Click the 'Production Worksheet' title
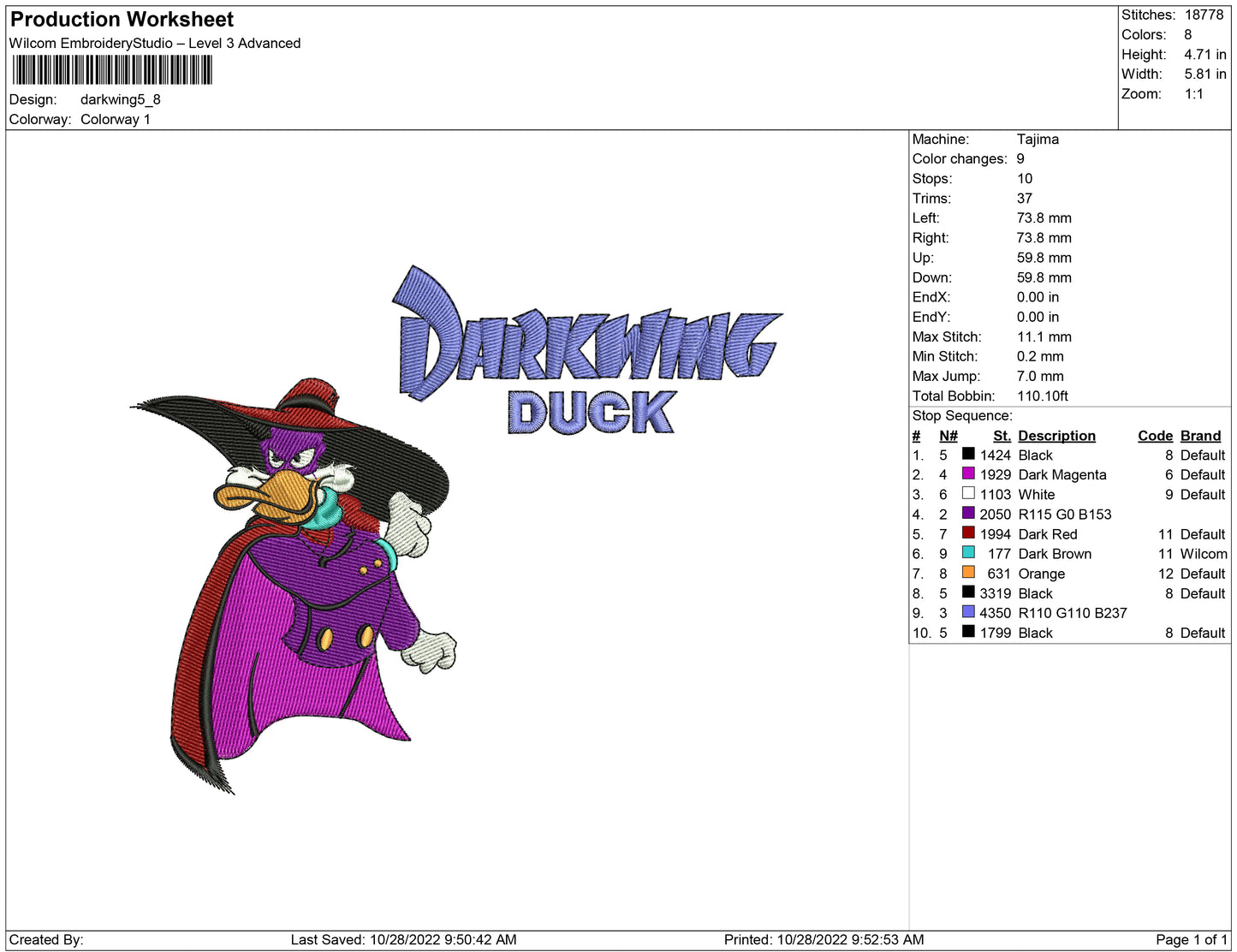 click(x=122, y=20)
